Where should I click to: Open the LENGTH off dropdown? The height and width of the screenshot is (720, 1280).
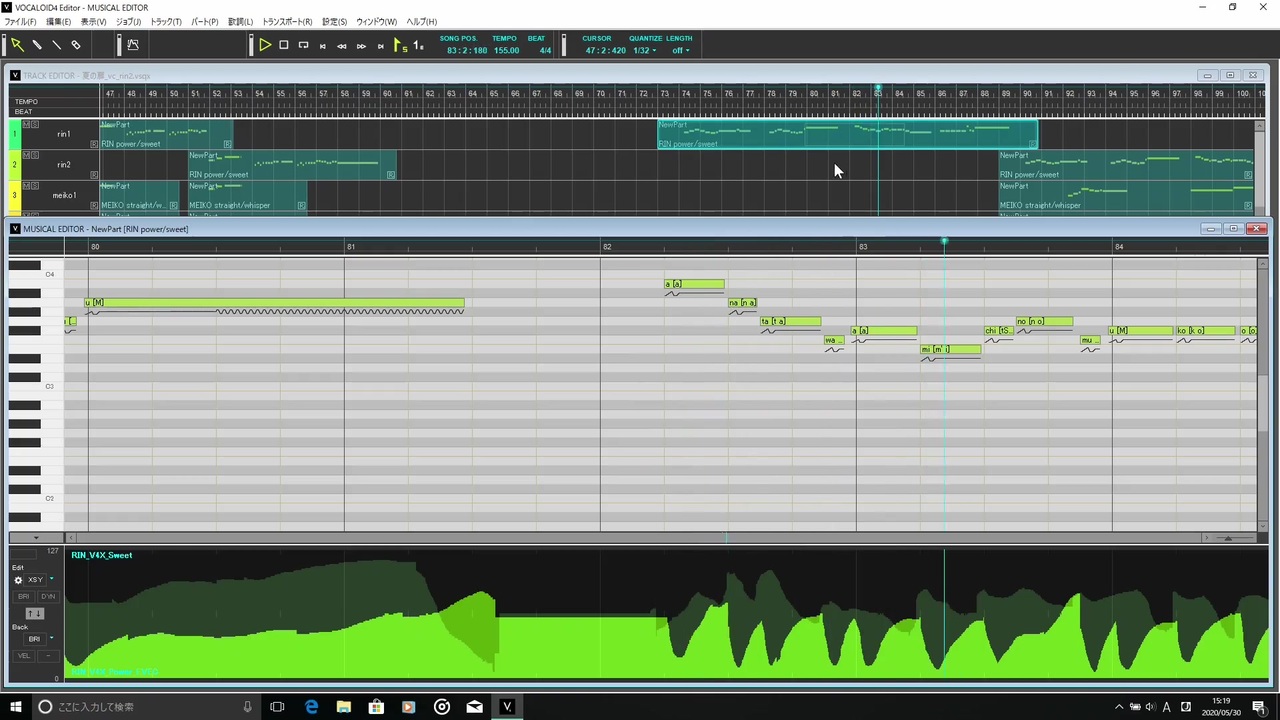680,50
